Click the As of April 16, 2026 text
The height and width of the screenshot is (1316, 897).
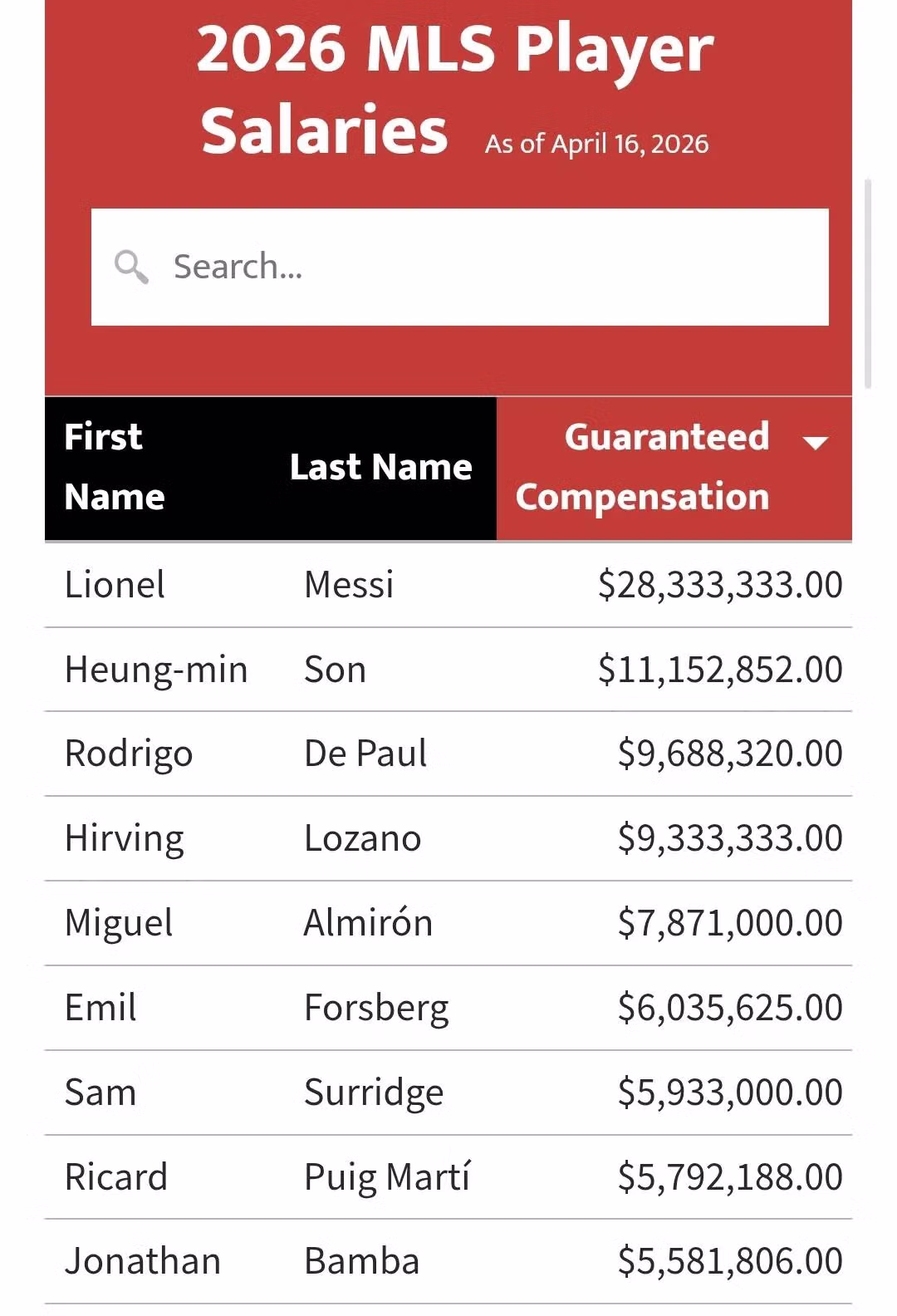597,144
